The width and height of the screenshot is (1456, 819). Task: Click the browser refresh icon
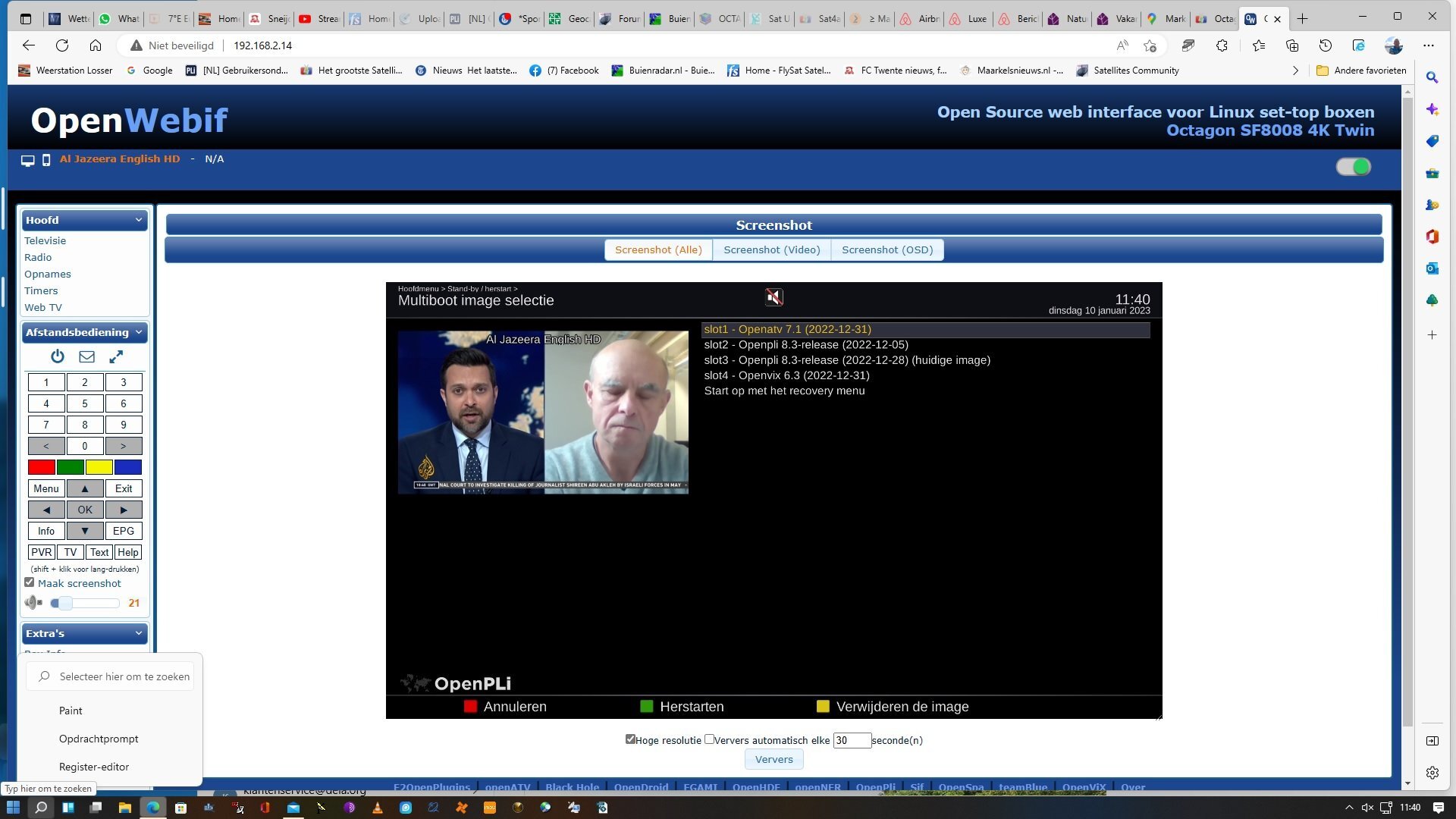click(x=62, y=45)
